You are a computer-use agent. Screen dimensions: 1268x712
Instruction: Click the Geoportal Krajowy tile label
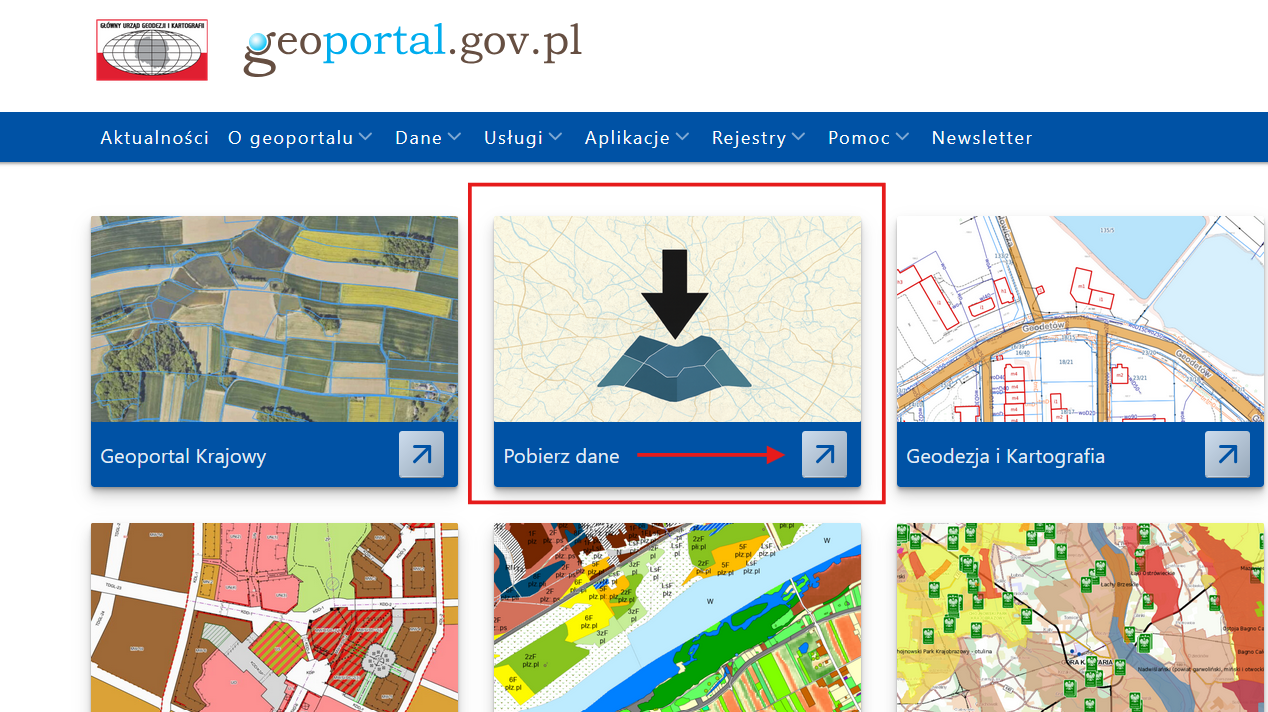[183, 457]
